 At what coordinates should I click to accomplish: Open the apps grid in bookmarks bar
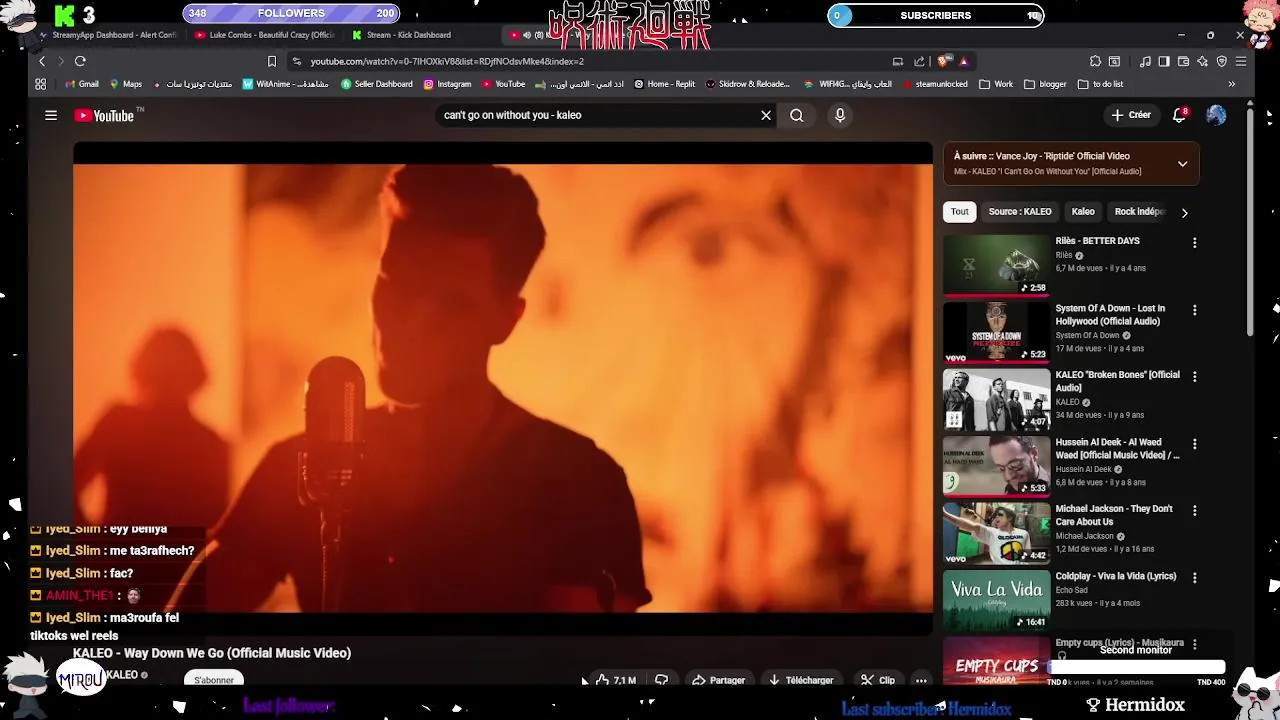click(x=41, y=84)
